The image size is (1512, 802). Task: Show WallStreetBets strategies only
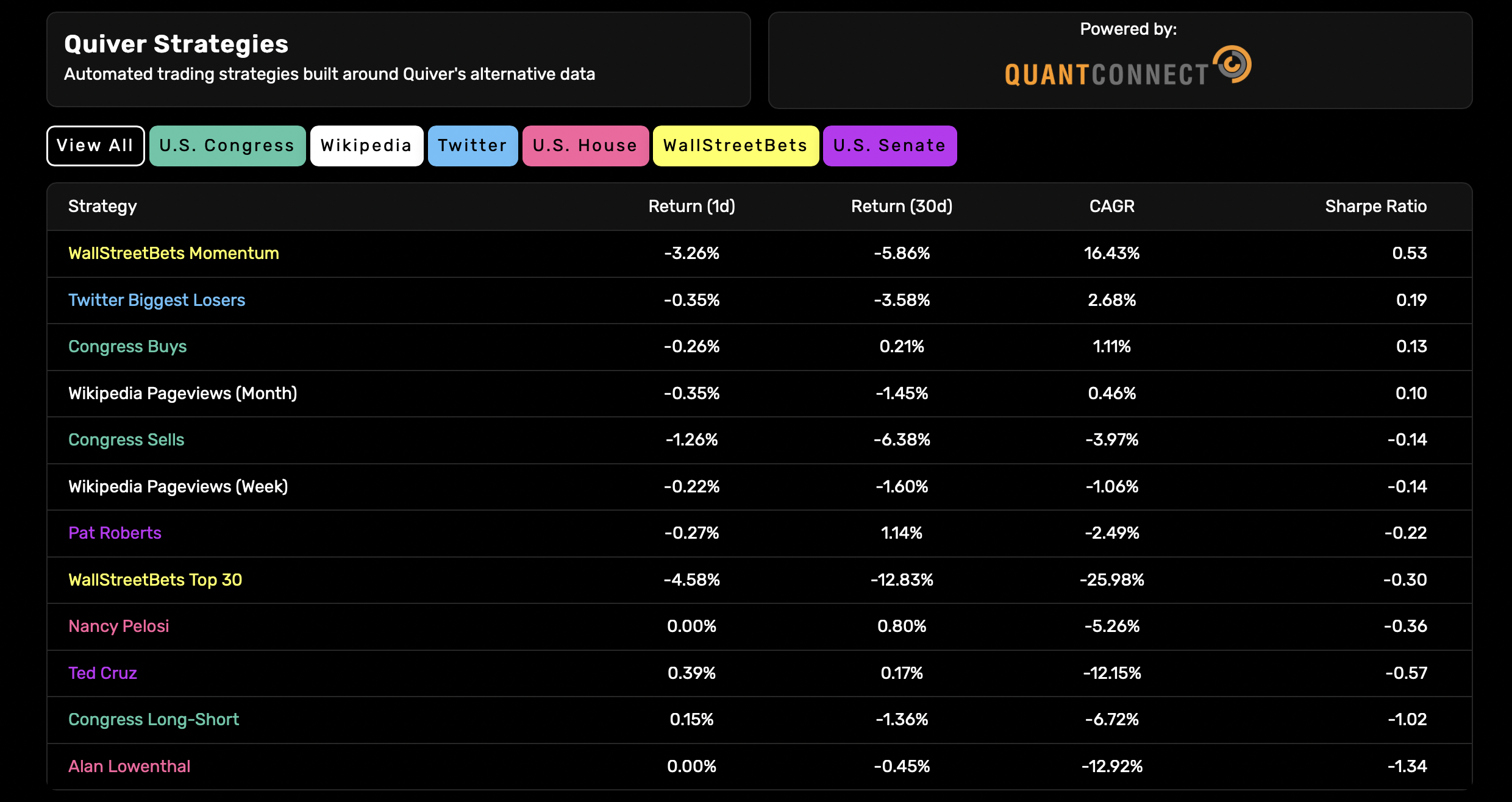pyautogui.click(x=735, y=146)
